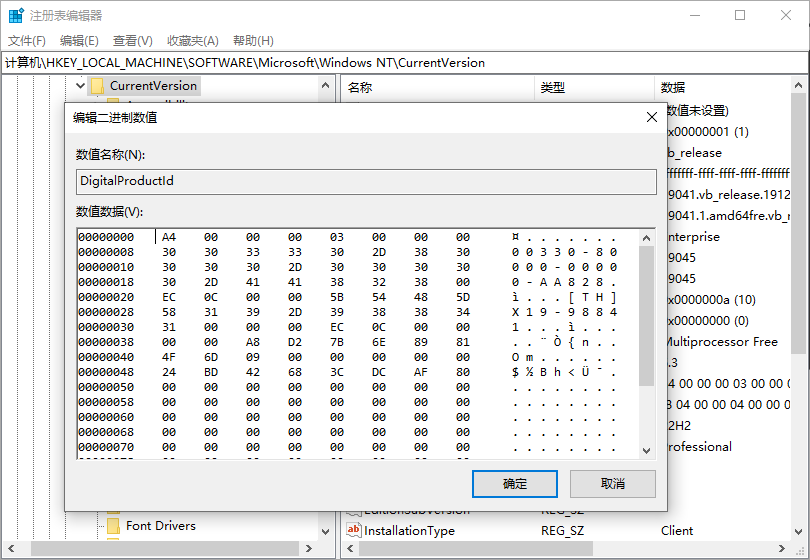This screenshot has height=560, width=810.
Task: Click the 确定 button in the dialog
Action: [515, 484]
